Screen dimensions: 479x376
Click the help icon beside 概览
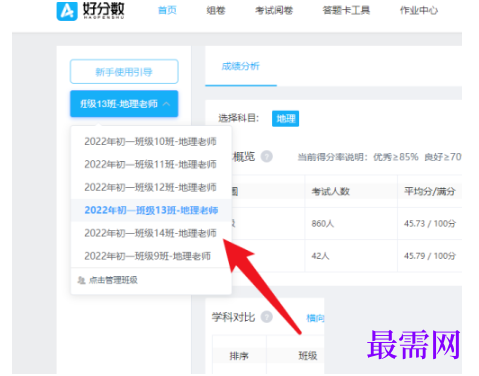[x=266, y=156]
